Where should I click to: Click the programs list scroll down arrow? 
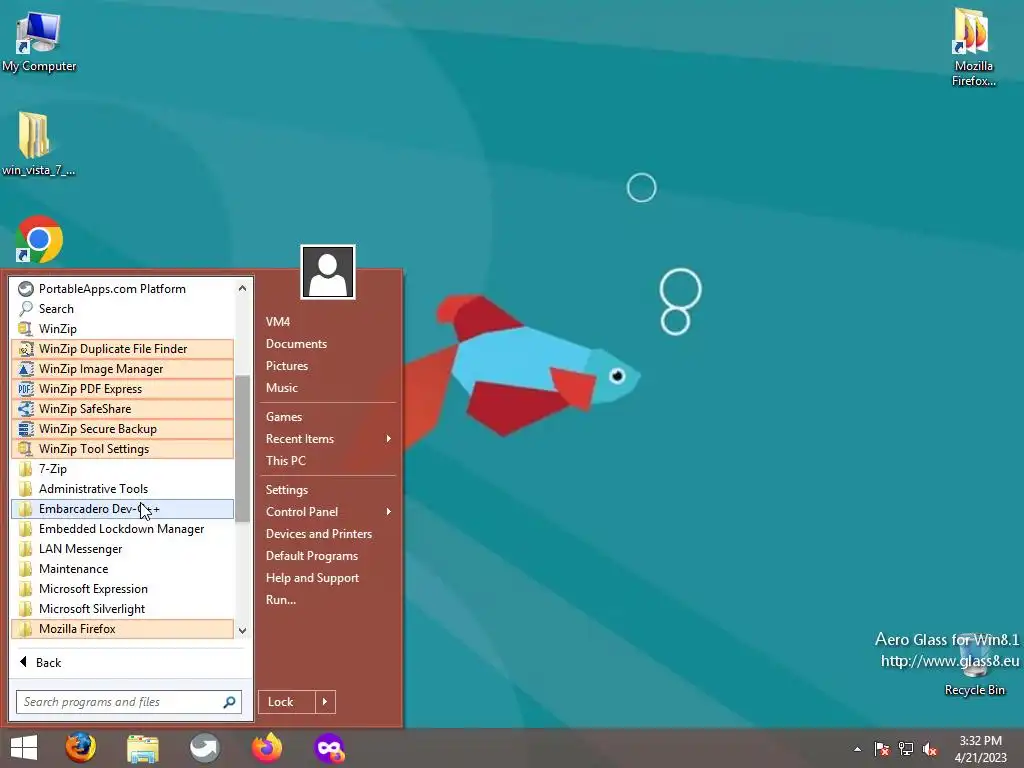coord(242,630)
